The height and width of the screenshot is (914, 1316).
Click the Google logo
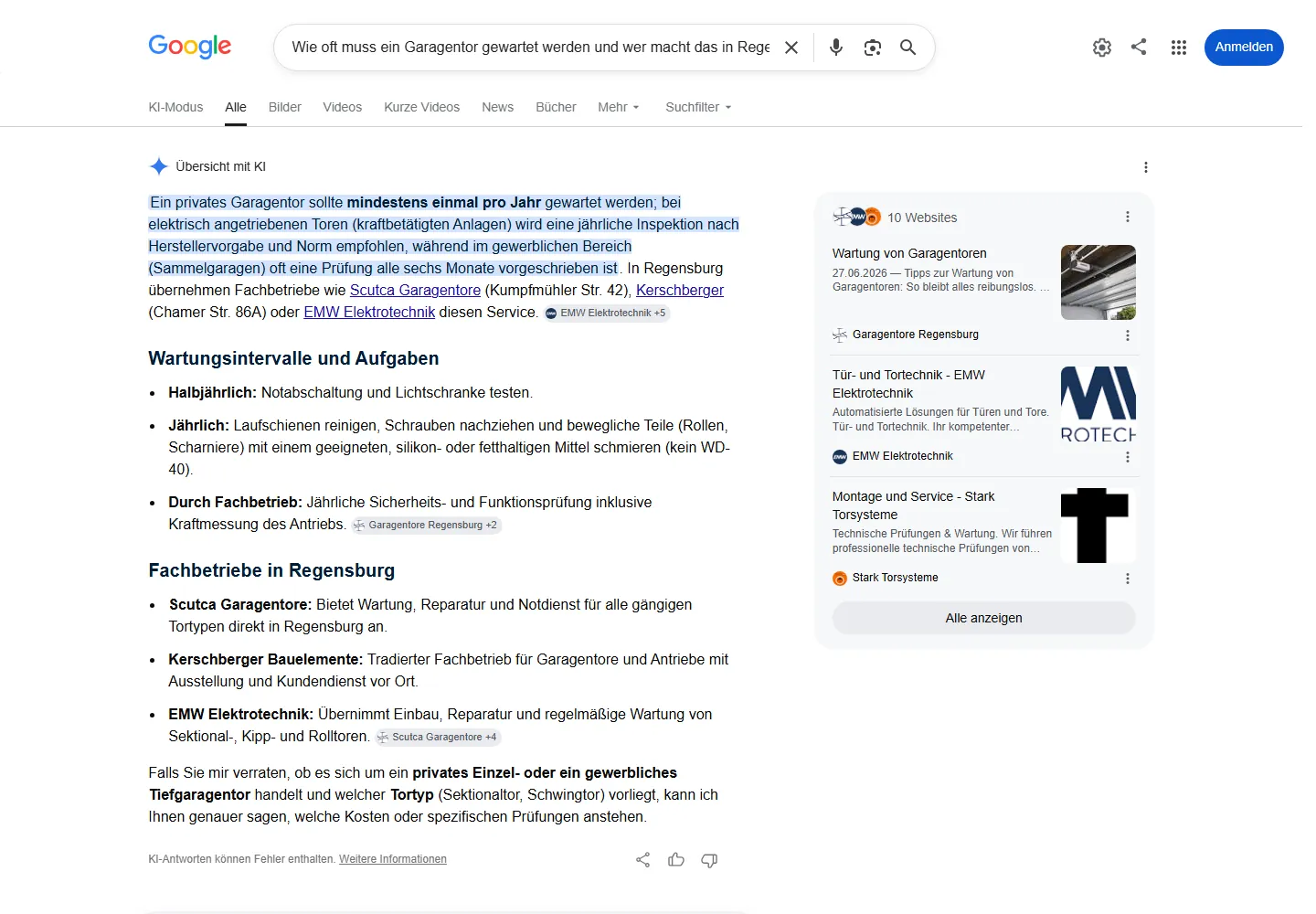[189, 47]
